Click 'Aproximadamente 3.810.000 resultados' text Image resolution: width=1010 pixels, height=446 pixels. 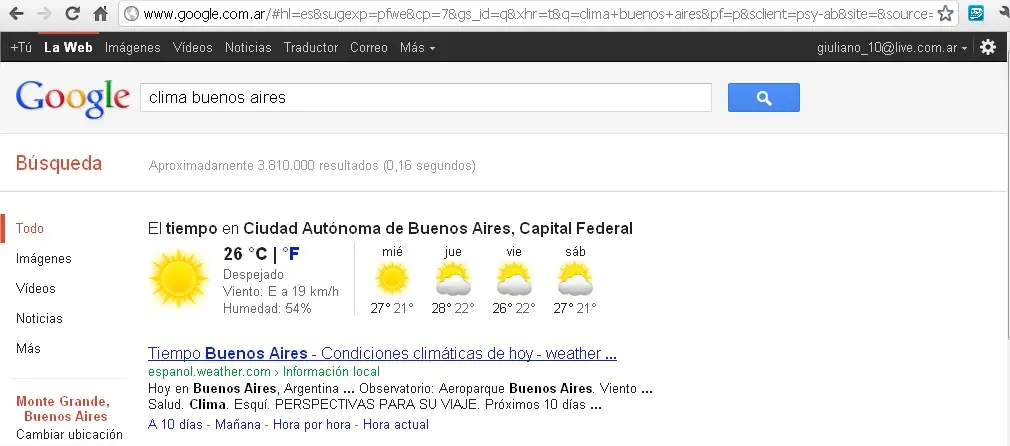point(312,166)
